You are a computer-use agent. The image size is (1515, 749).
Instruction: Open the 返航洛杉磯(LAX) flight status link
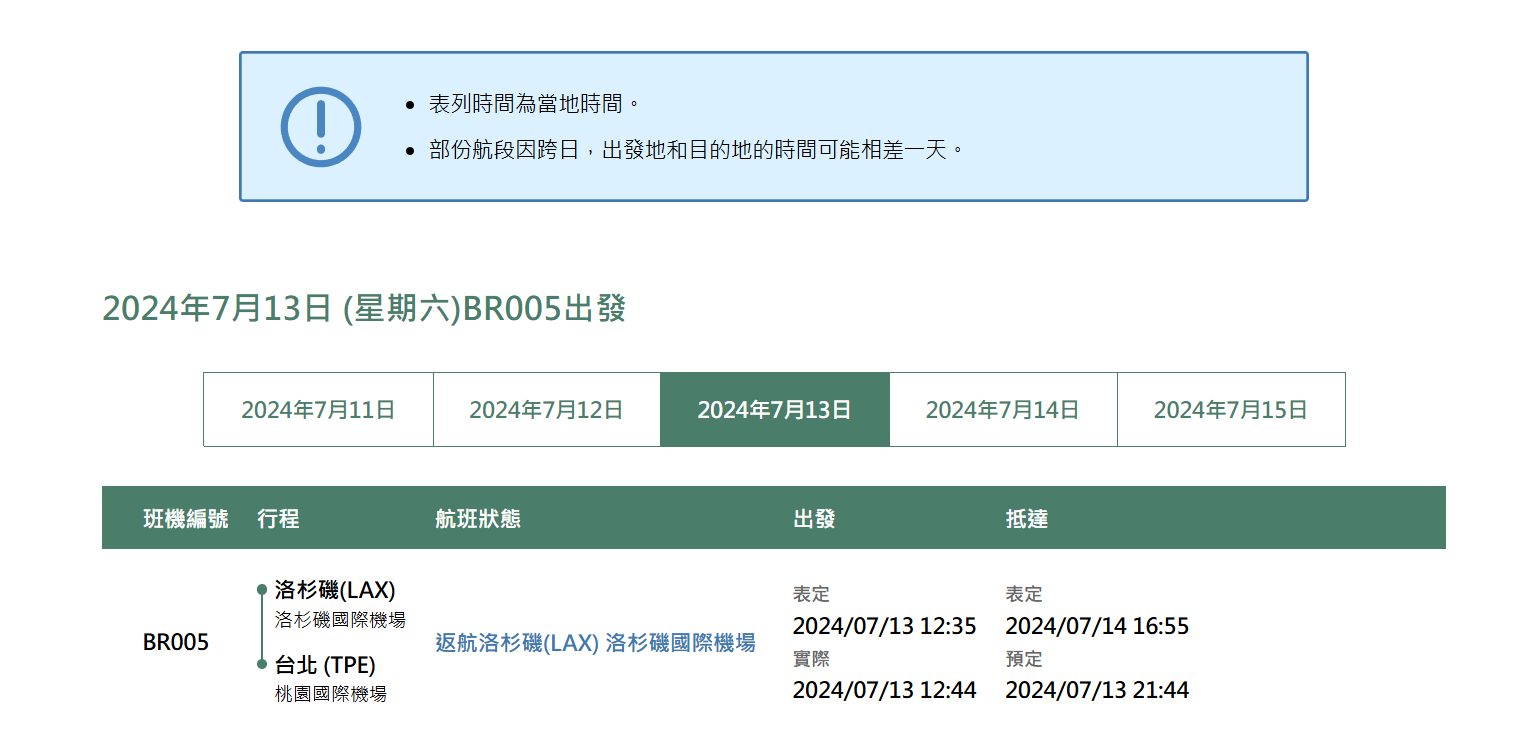coord(595,642)
